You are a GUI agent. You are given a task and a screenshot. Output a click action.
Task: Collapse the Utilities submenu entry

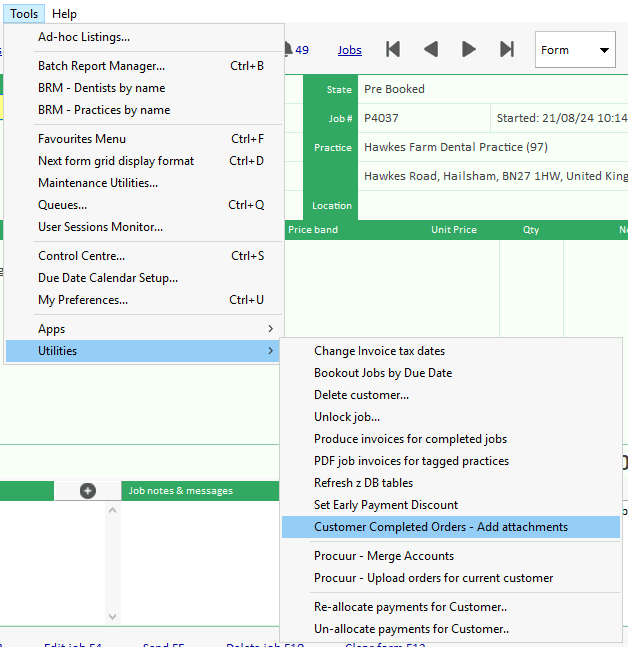click(144, 351)
